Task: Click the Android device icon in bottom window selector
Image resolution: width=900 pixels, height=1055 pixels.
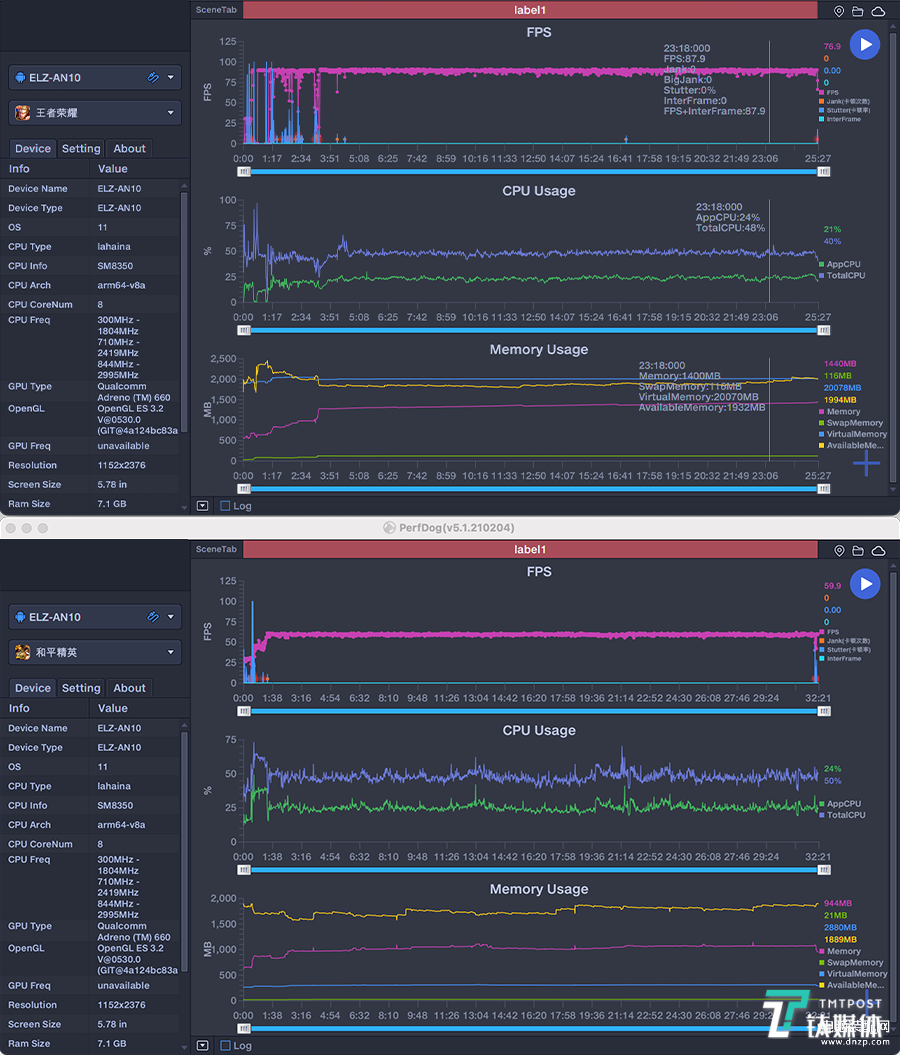Action: [x=20, y=617]
